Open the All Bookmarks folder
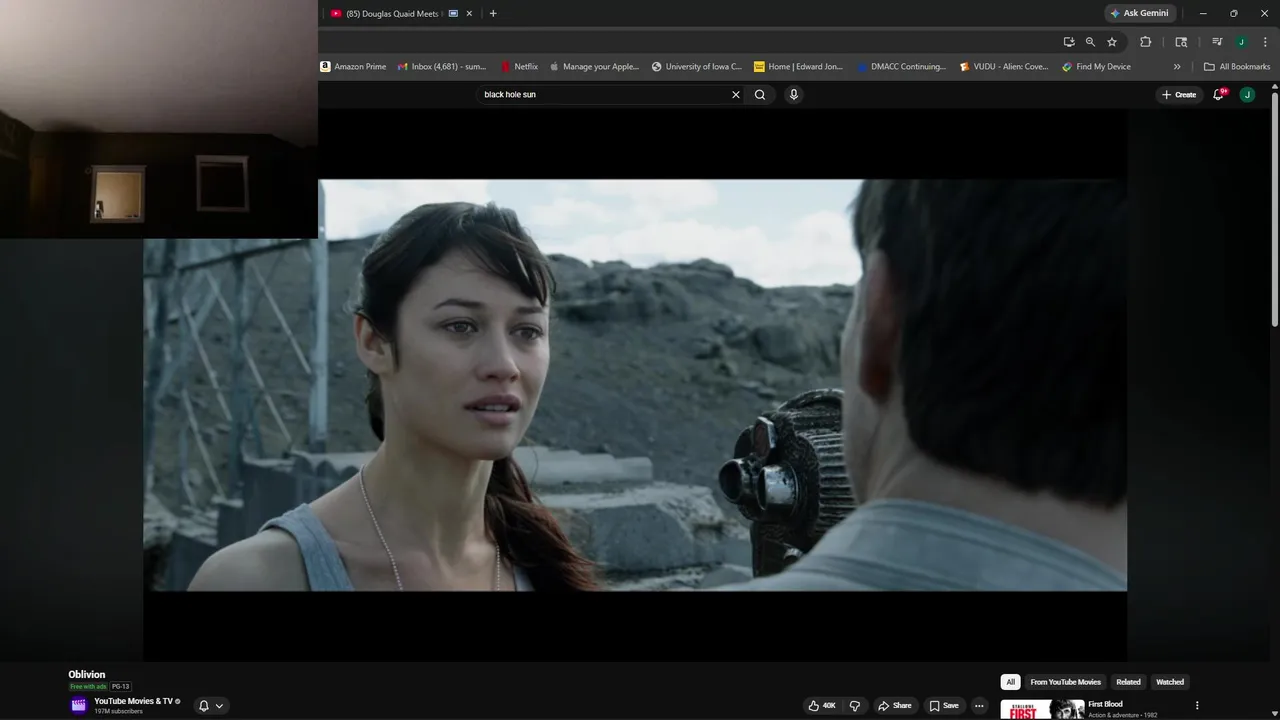 (1237, 67)
